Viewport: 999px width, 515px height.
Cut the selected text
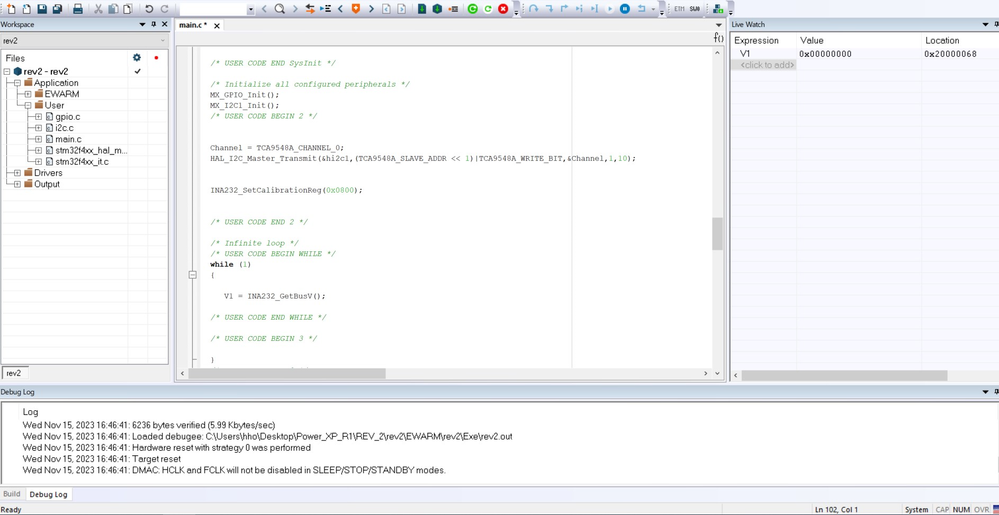98,9
